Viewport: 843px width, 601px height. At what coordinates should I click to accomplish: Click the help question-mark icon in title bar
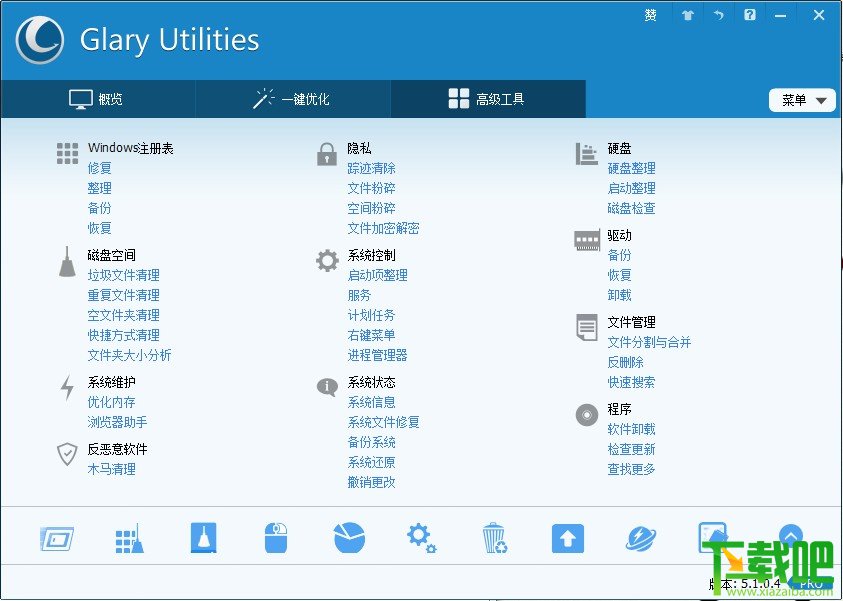[x=749, y=16]
